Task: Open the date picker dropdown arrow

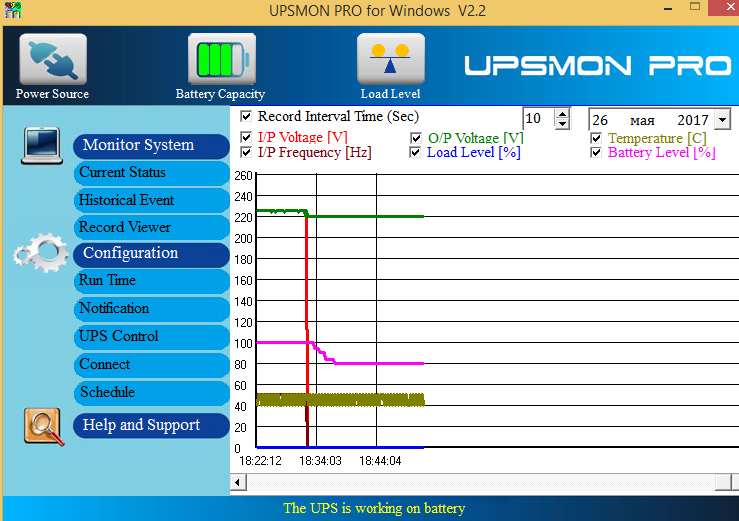Action: pos(722,119)
